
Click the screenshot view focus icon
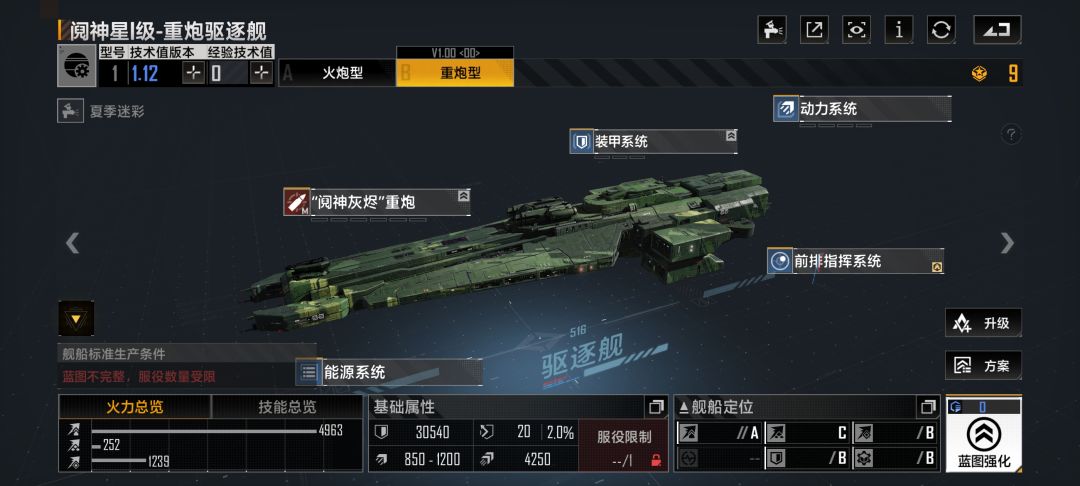[x=856, y=30]
